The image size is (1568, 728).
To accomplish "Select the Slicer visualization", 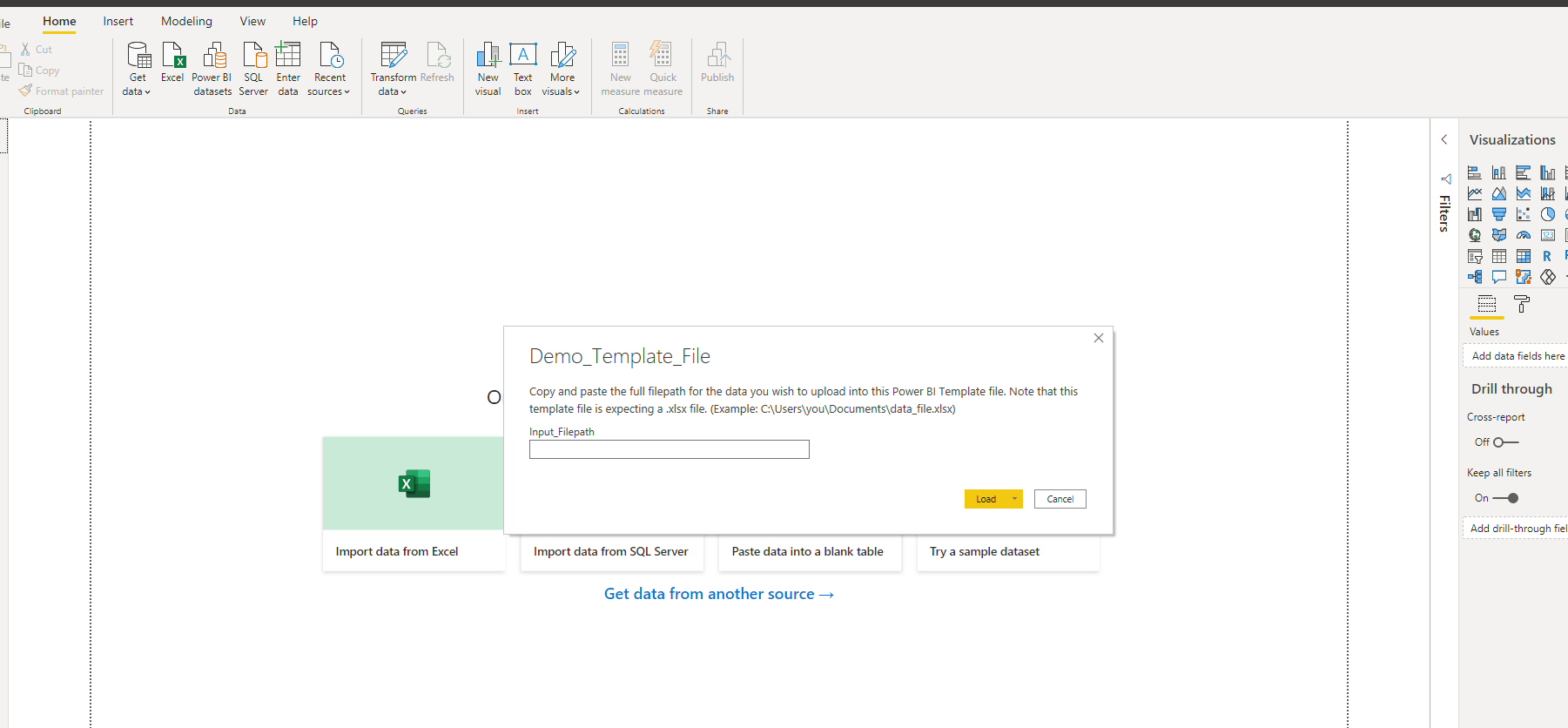I will click(x=1475, y=256).
